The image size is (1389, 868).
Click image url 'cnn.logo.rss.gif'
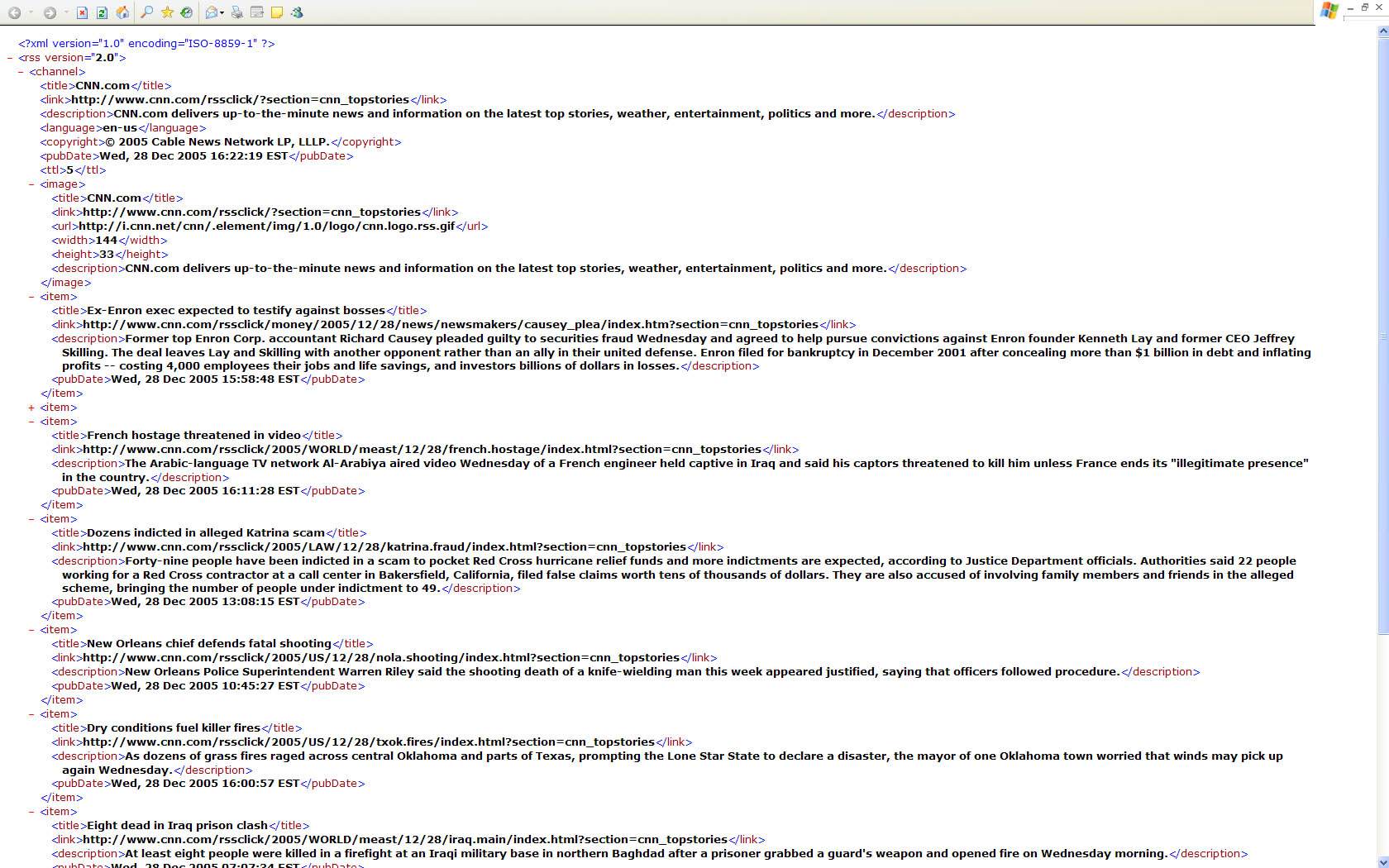[266, 227]
